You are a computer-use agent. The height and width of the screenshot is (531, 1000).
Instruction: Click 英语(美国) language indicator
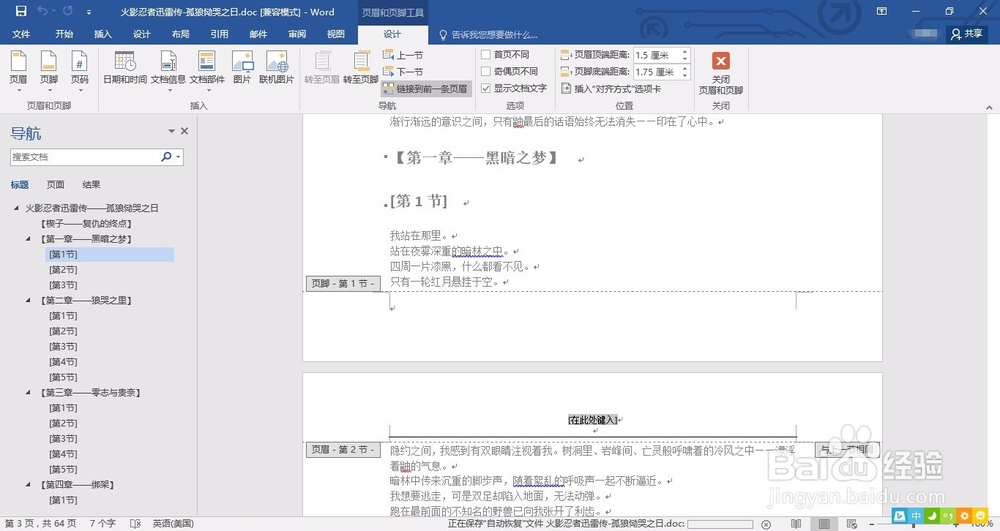(x=173, y=523)
